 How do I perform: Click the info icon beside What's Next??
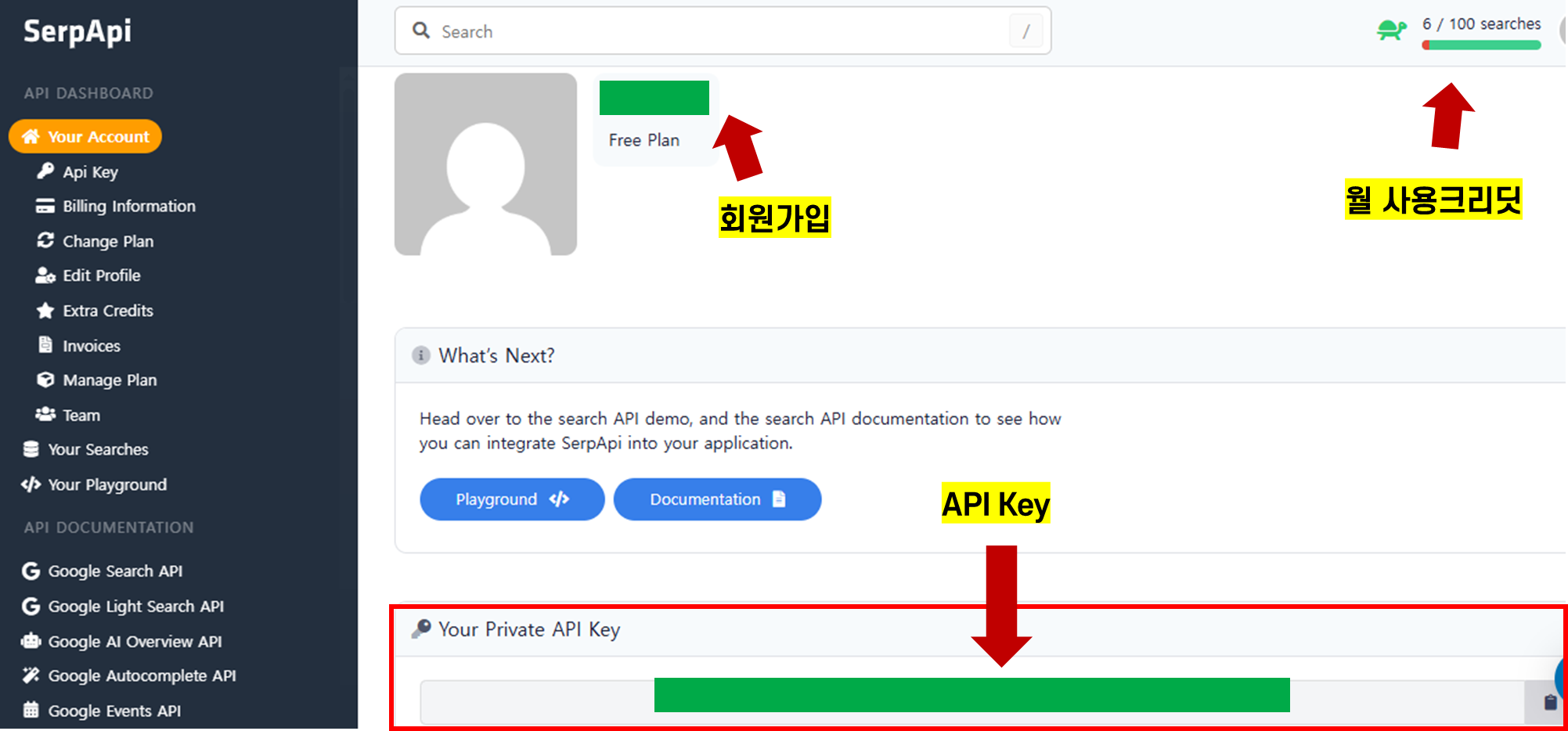pyautogui.click(x=421, y=355)
